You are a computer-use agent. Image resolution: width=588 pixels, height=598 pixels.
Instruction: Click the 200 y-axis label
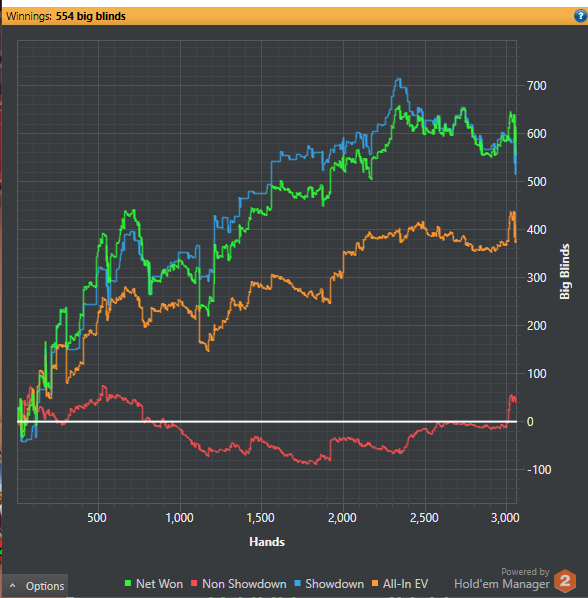click(537, 326)
